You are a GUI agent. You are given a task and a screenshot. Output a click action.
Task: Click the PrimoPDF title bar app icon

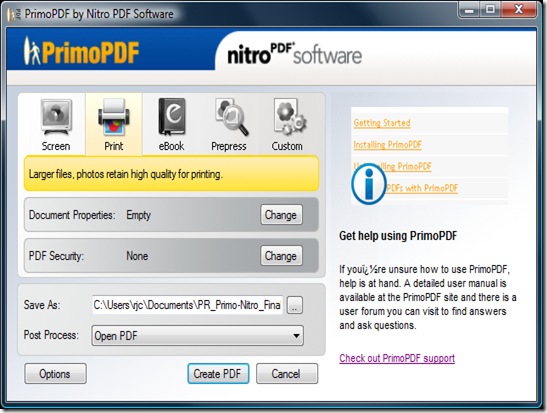pos(14,14)
